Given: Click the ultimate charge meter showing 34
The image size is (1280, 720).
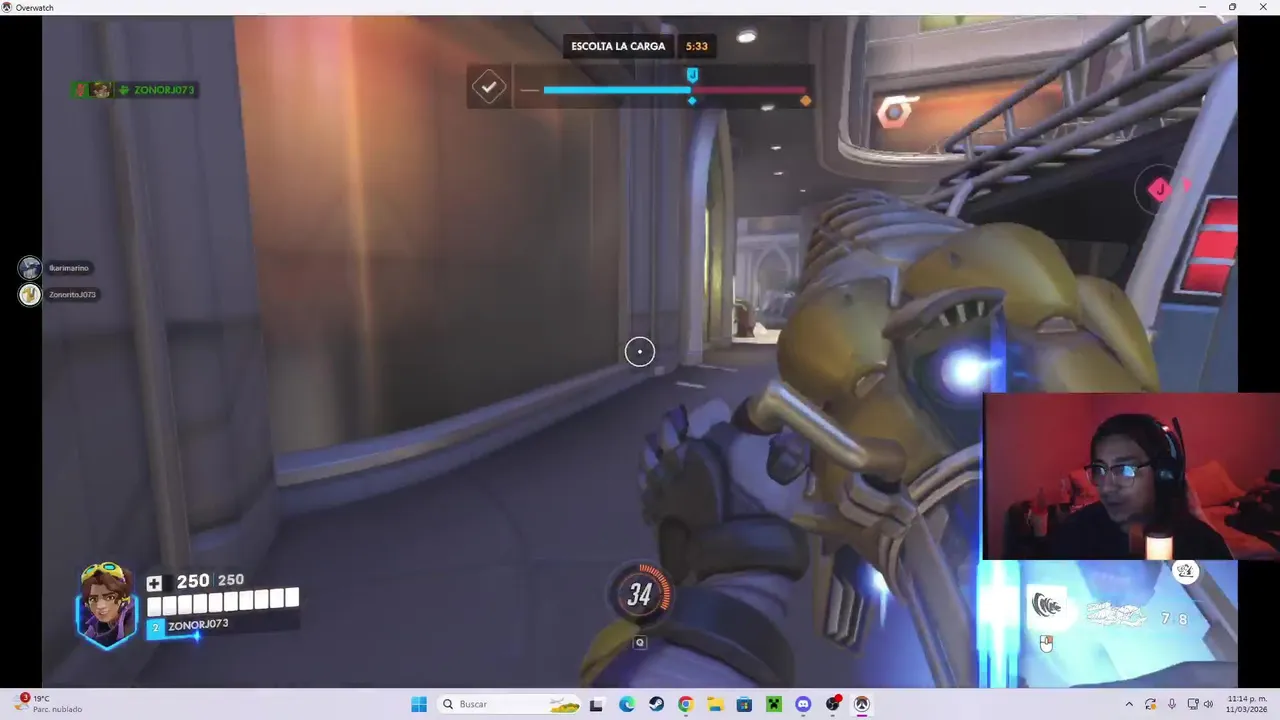Looking at the screenshot, I should (640, 595).
